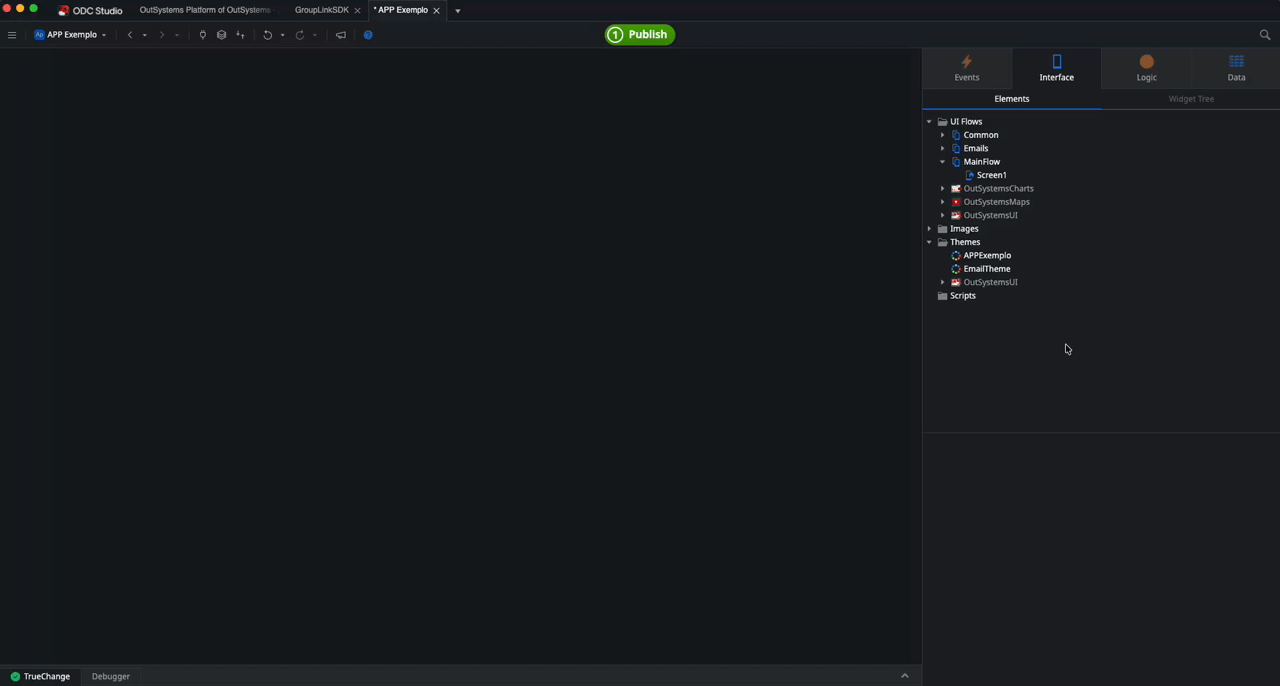Select Screen1 in the elements tree
Screen dimensions: 1280x686
pyautogui.click(x=991, y=175)
